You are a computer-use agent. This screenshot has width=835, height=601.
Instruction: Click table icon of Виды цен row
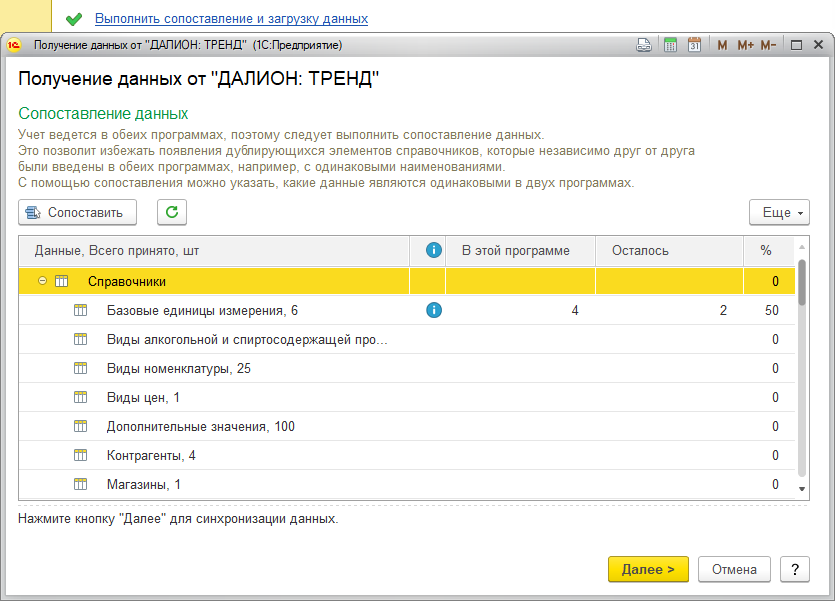pos(80,397)
